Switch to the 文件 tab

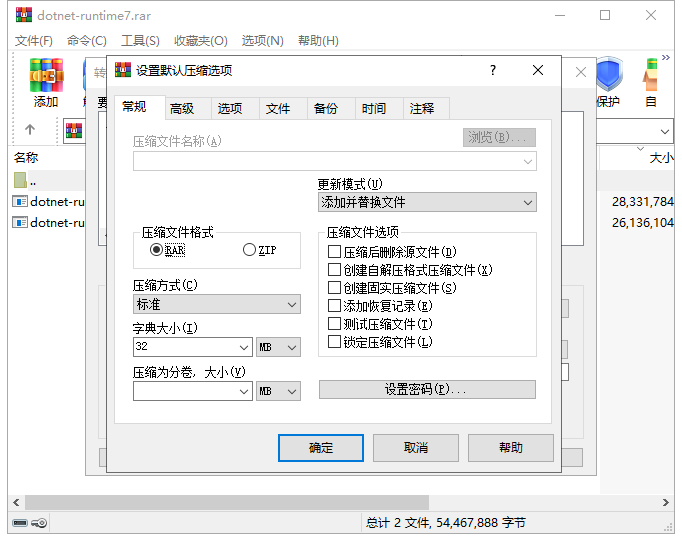(277, 108)
